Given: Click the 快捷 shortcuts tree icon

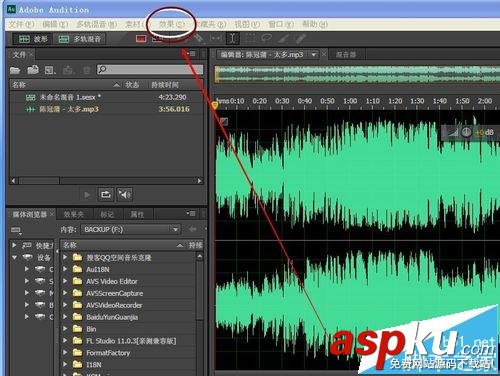Looking at the screenshot, I should [27, 246].
